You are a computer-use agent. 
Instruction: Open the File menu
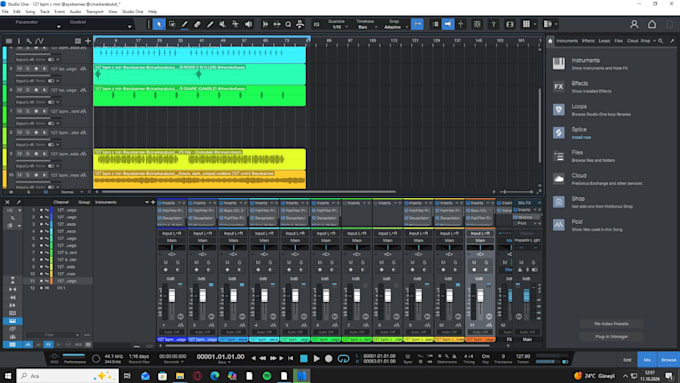click(x=5, y=12)
